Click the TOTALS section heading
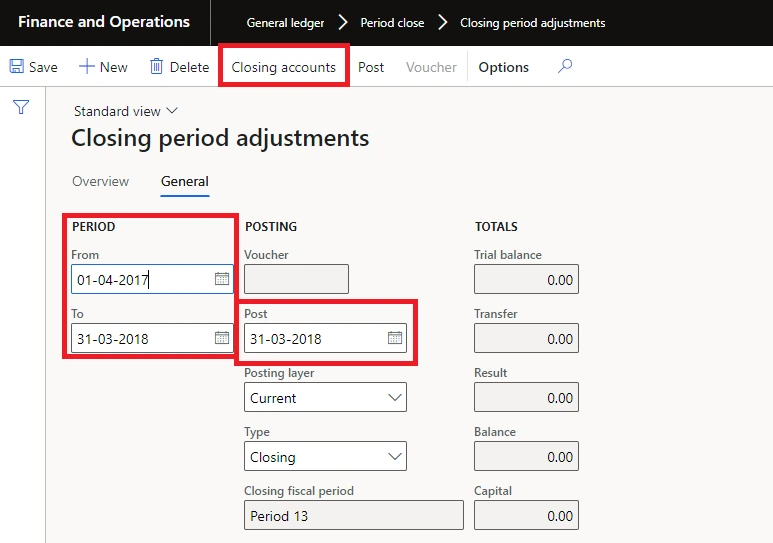Screen dimensions: 773x543 pyautogui.click(x=496, y=226)
